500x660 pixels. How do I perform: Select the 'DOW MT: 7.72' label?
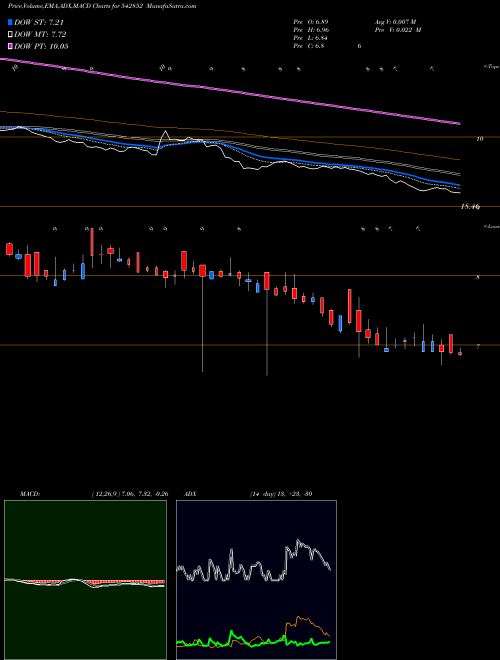pyautogui.click(x=40, y=35)
